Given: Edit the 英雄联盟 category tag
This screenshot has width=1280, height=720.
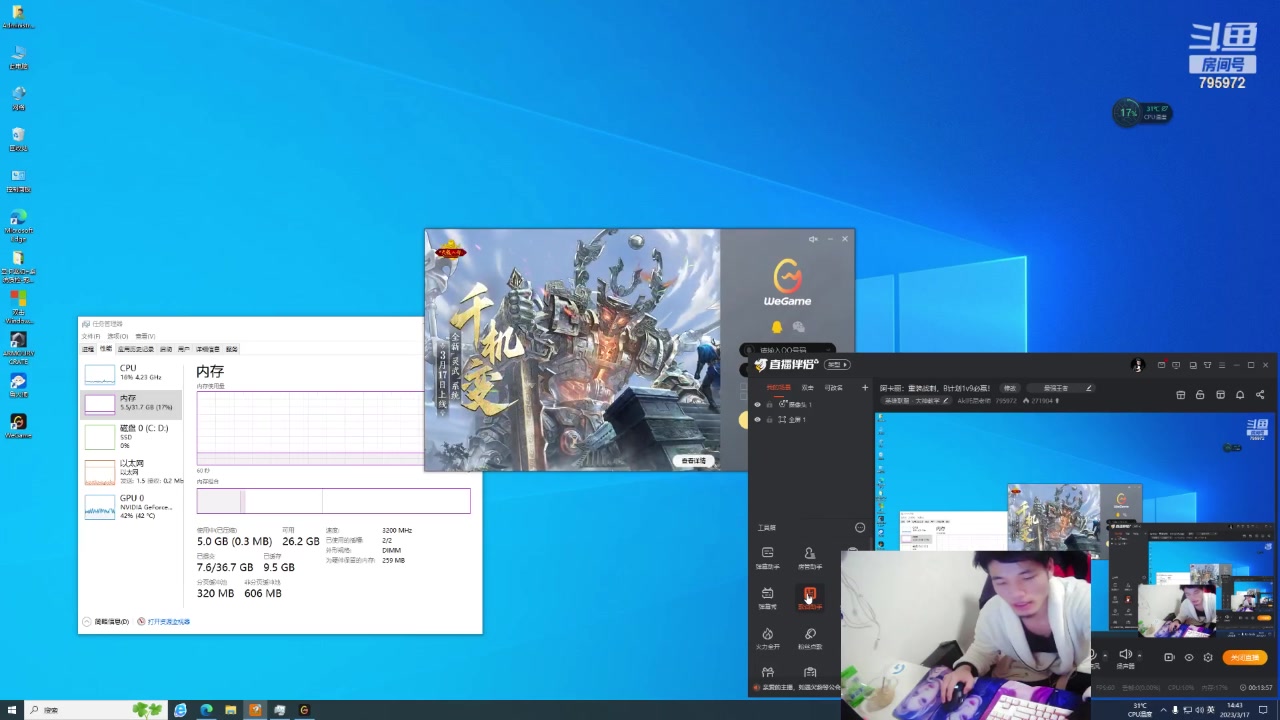Looking at the screenshot, I should [x=914, y=401].
